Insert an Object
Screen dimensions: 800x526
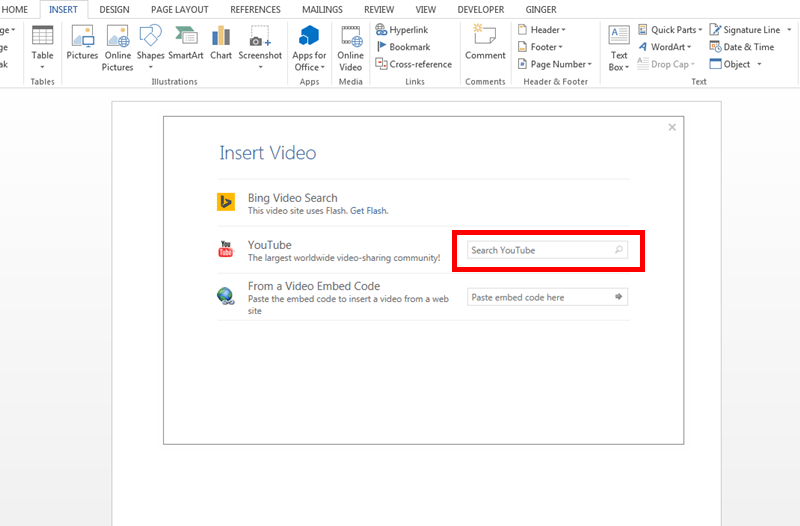[x=731, y=64]
